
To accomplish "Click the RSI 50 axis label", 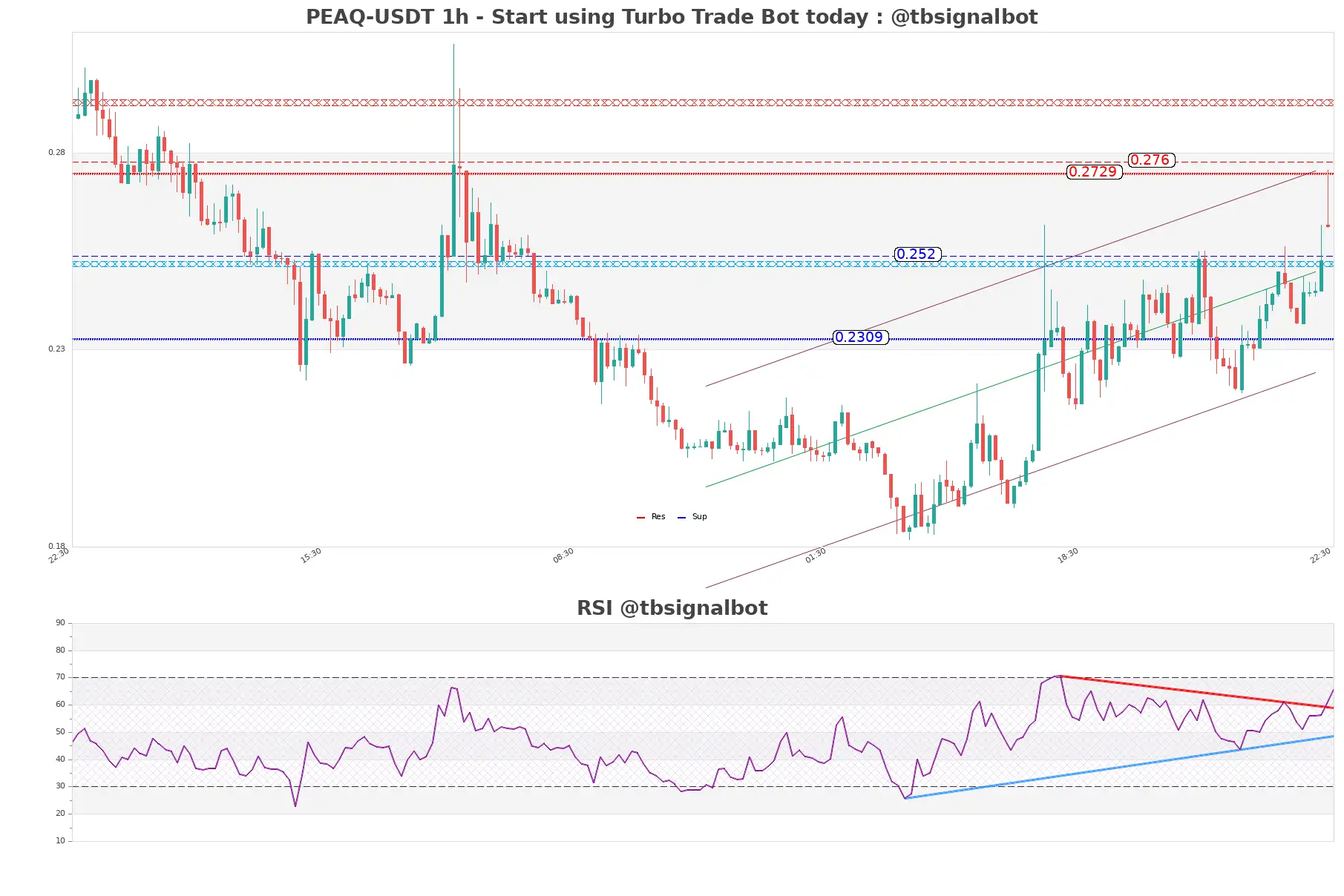I will click(60, 732).
